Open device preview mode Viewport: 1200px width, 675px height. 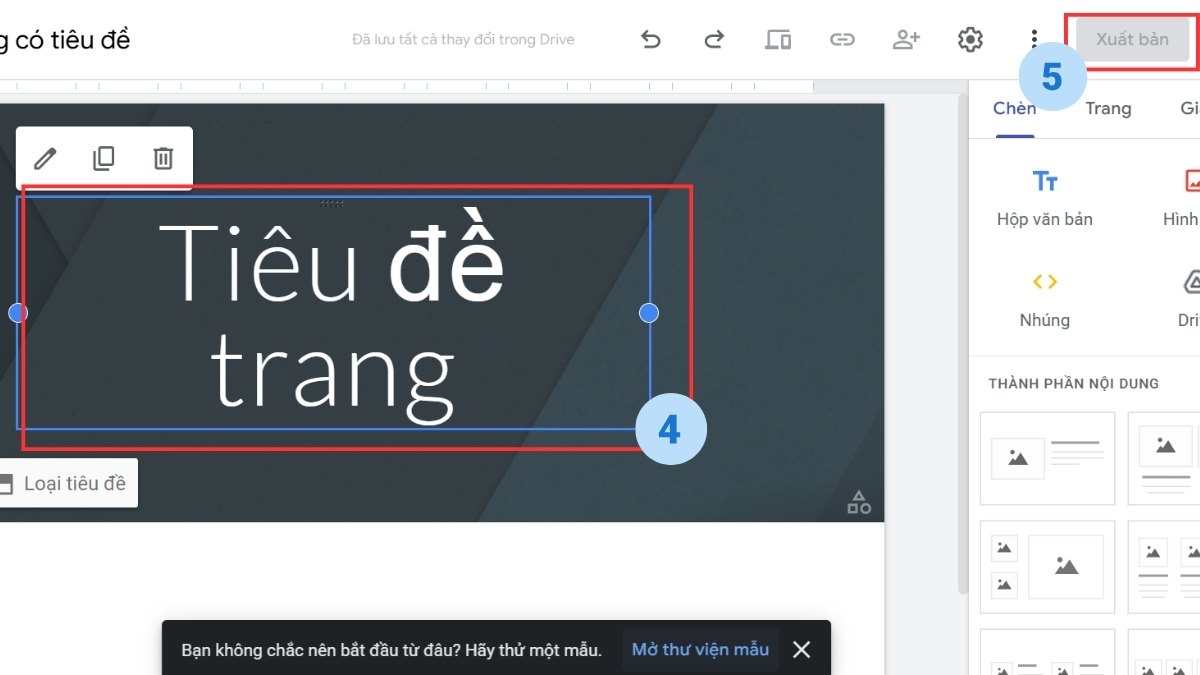pos(778,40)
